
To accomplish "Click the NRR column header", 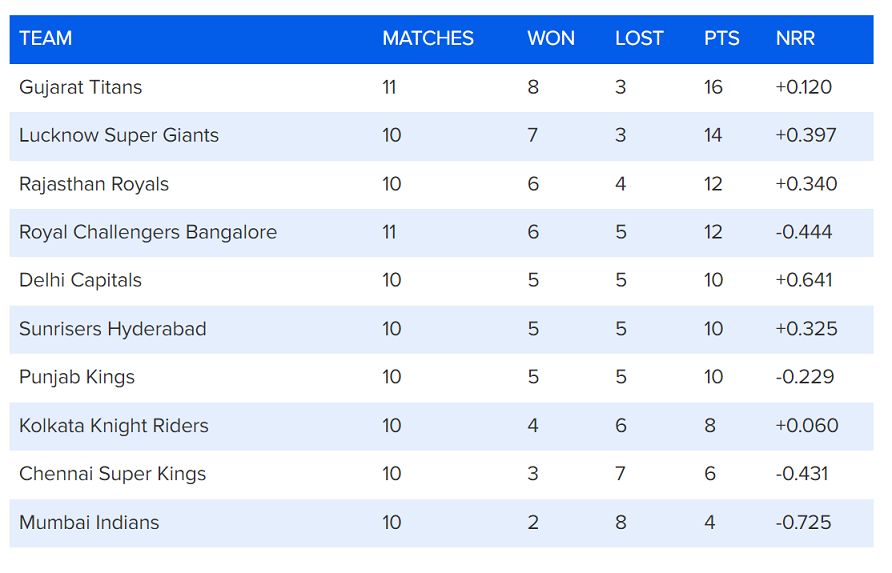I will tap(795, 39).
